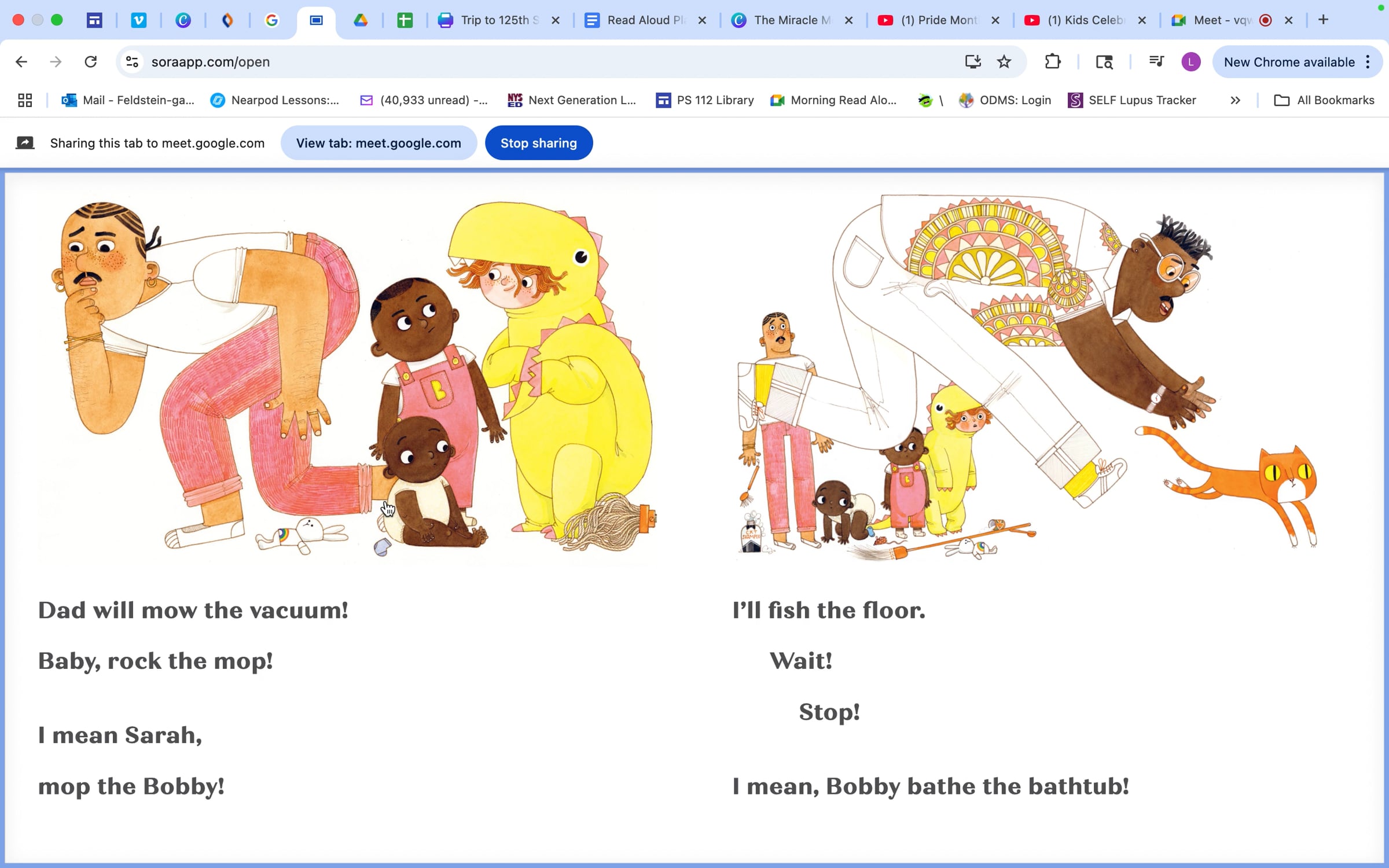This screenshot has height=868, width=1389.
Task: View site information for soraapp.com
Action: (x=133, y=62)
